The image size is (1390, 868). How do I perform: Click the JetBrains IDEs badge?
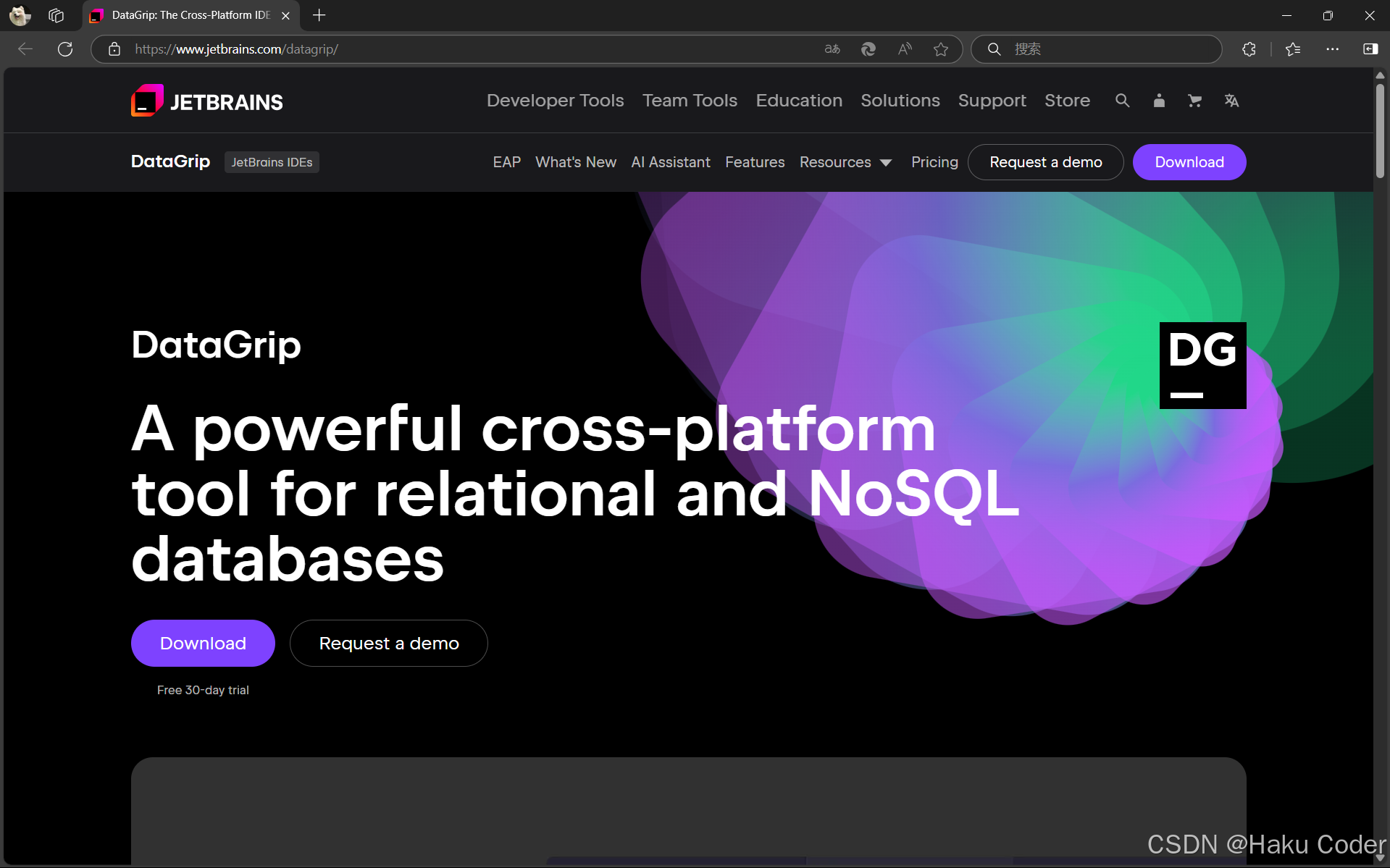[x=272, y=162]
